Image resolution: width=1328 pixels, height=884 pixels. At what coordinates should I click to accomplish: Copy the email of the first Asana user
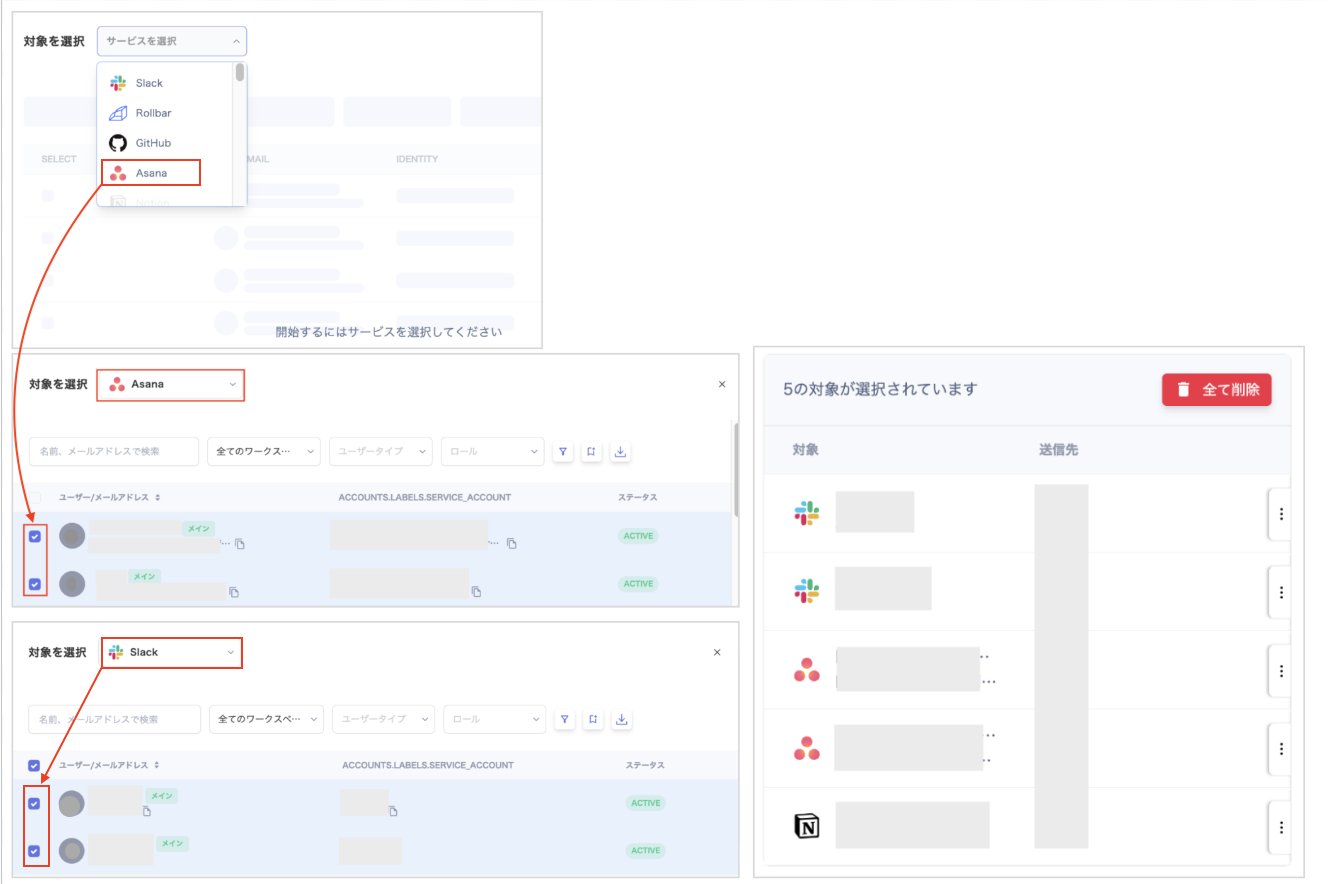click(240, 544)
